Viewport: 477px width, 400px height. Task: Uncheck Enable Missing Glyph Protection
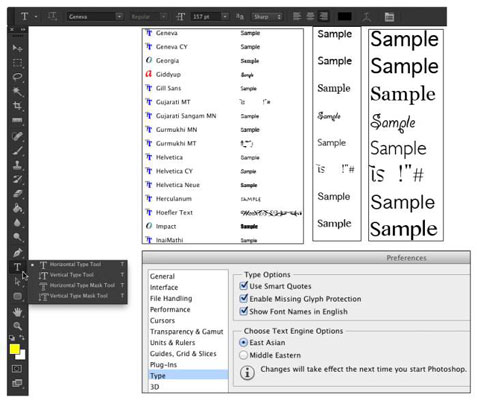(244, 298)
